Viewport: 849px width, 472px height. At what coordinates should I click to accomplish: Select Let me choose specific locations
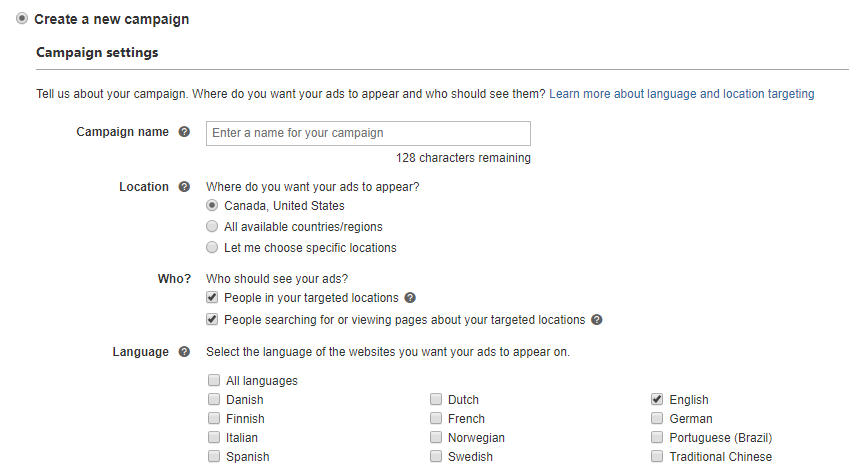(212, 247)
